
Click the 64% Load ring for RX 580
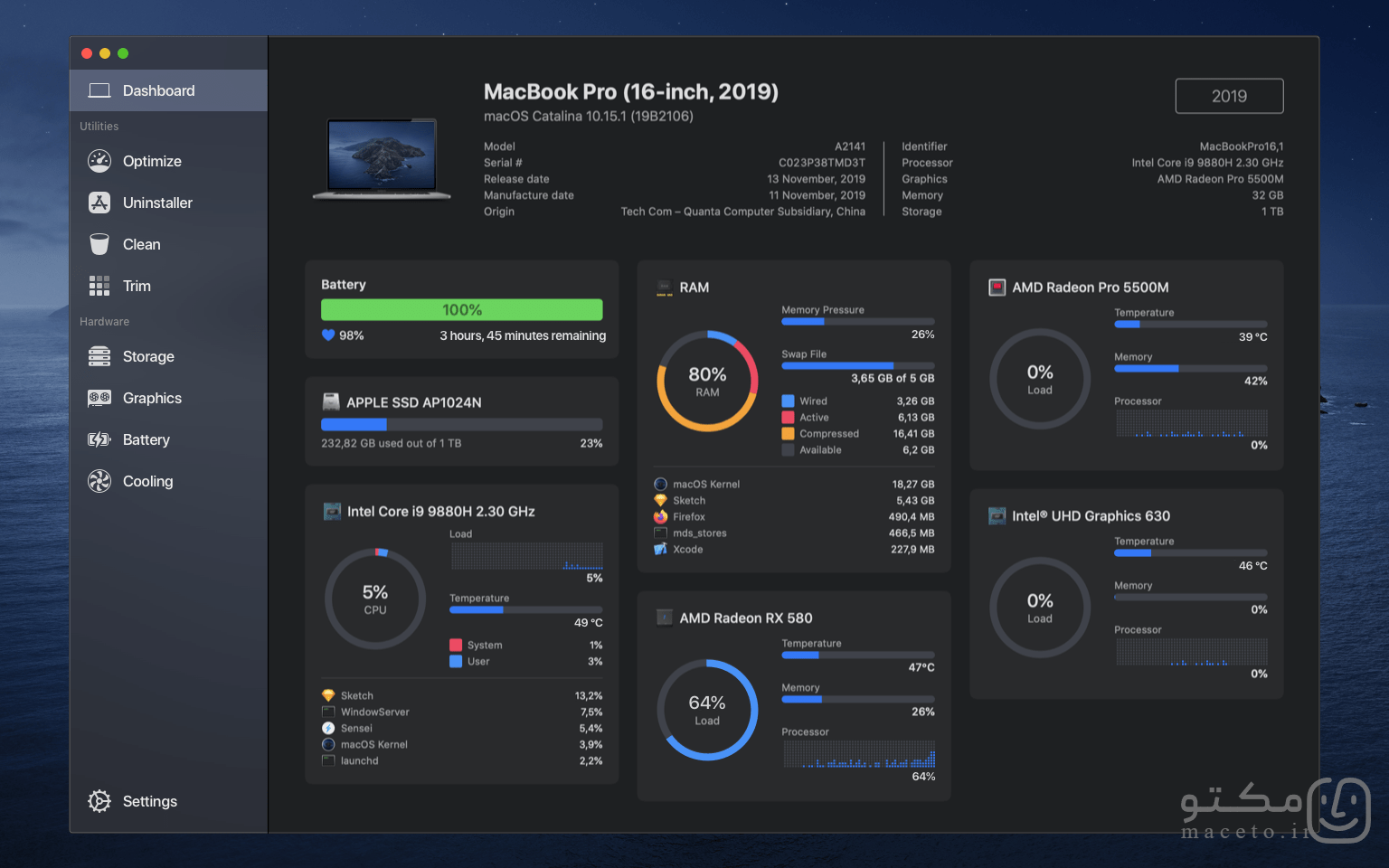[707, 710]
